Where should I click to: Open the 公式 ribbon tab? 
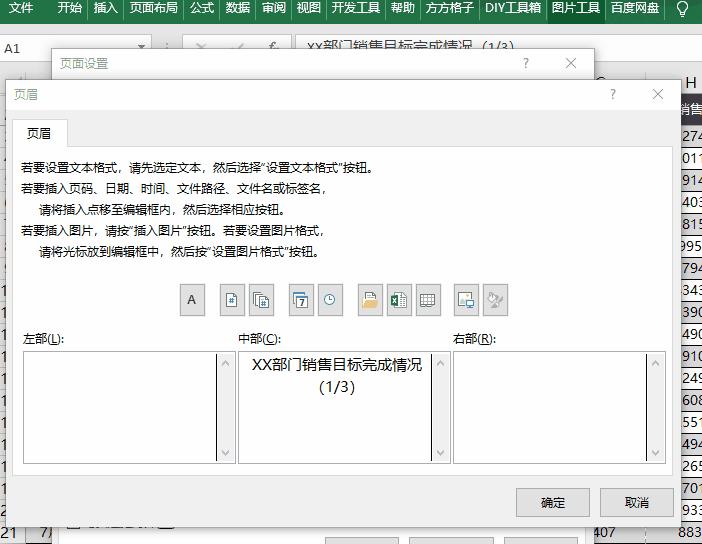[202, 8]
